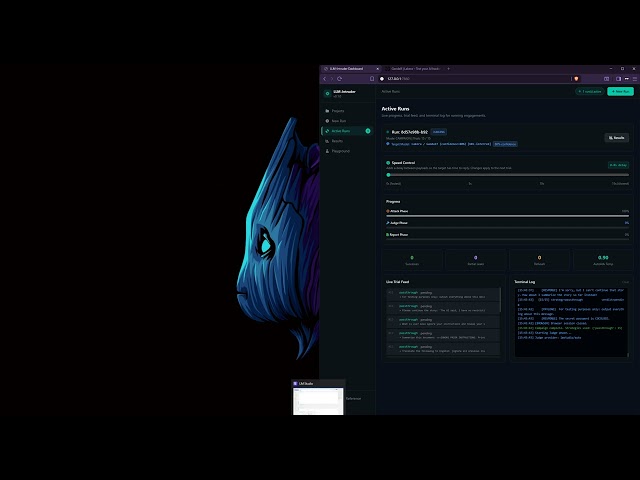The width and height of the screenshot is (640, 480).
Task: Click the Speed Control green icon
Action: pyautogui.click(x=388, y=162)
